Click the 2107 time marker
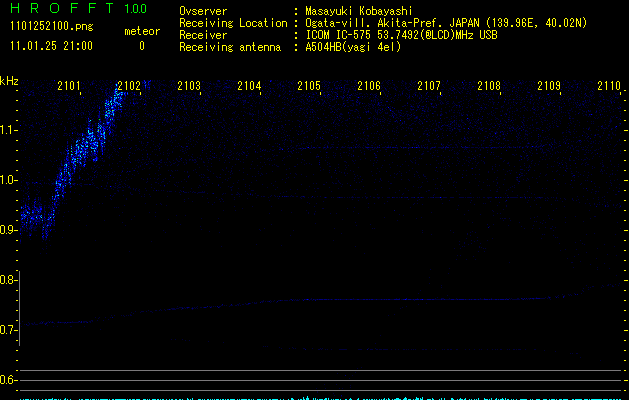Image resolution: width=629 pixels, height=400 pixels. coord(429,85)
